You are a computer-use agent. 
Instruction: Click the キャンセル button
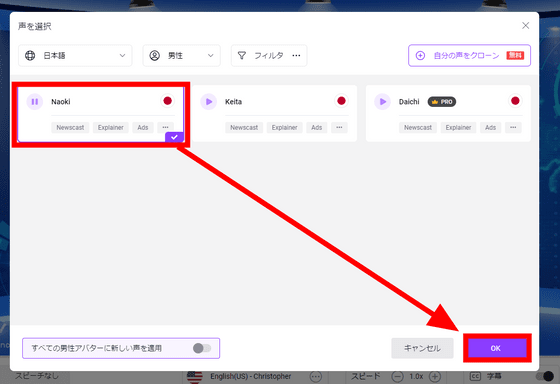click(x=422, y=348)
